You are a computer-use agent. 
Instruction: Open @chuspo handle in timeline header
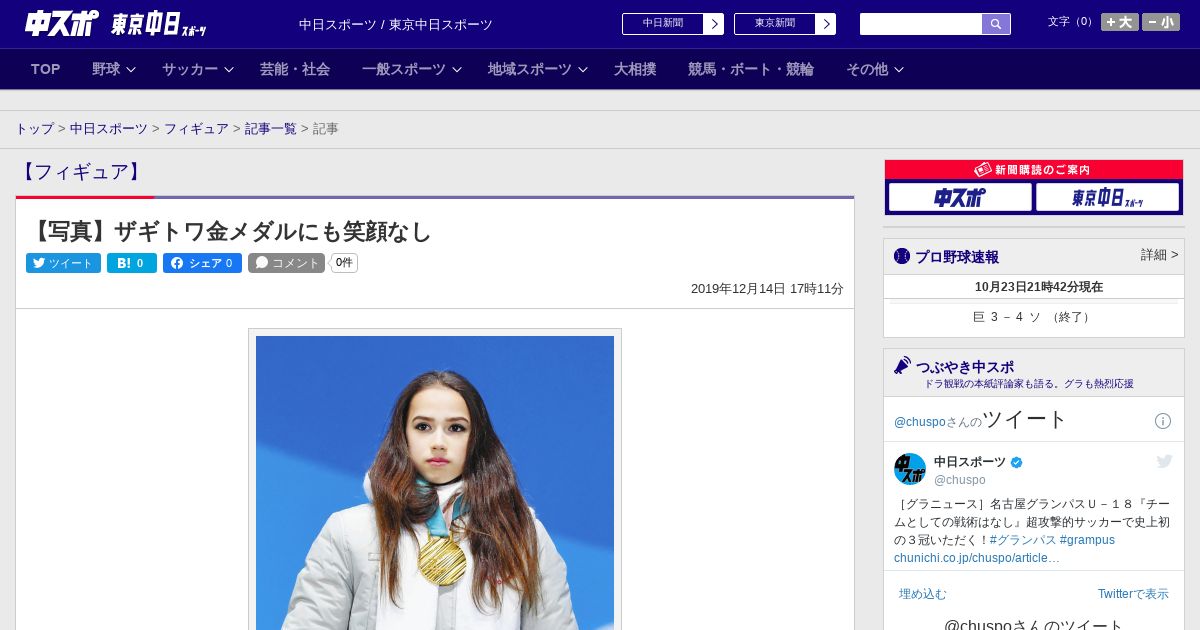tap(920, 422)
